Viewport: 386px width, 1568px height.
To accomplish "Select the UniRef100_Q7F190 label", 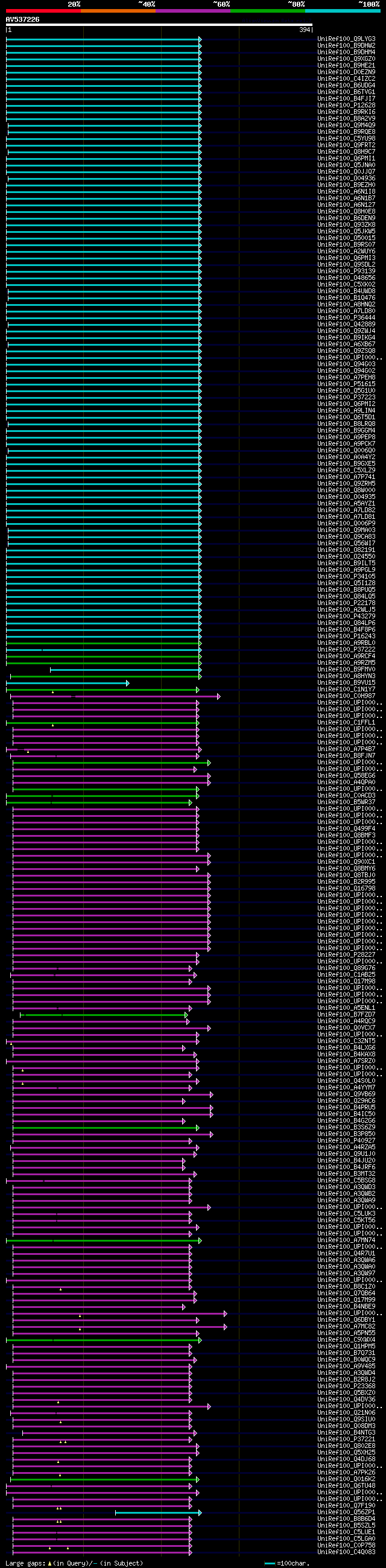I will [346, 1506].
